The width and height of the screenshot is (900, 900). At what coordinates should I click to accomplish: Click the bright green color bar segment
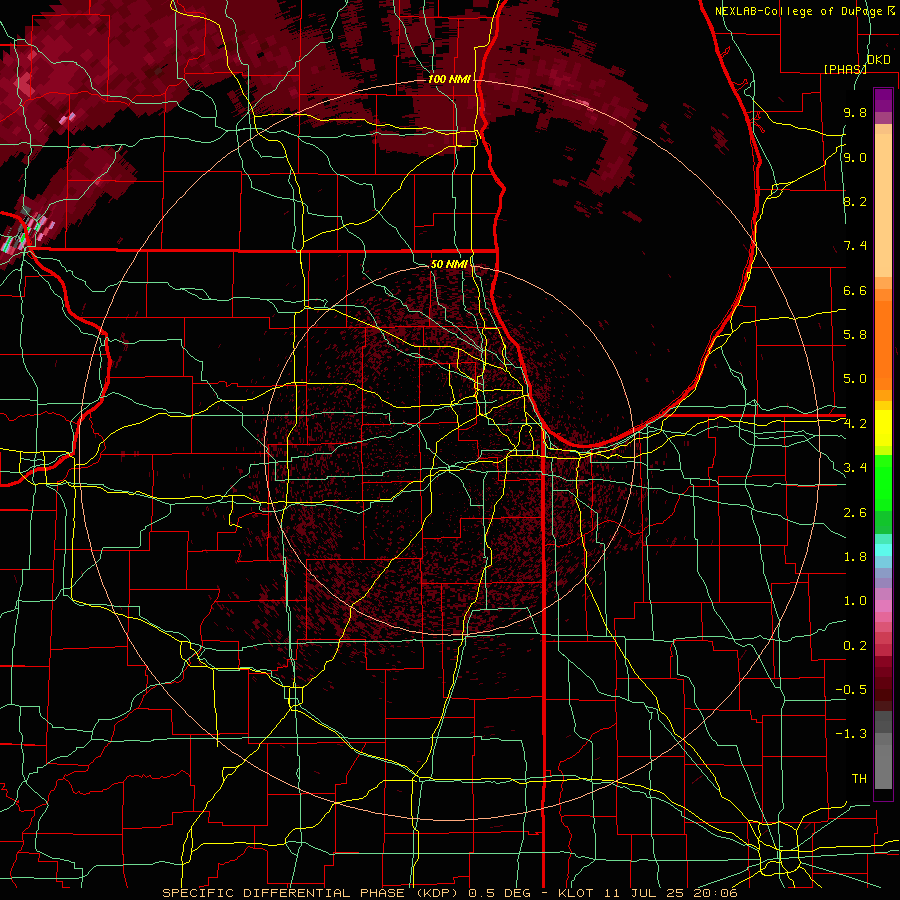point(883,483)
